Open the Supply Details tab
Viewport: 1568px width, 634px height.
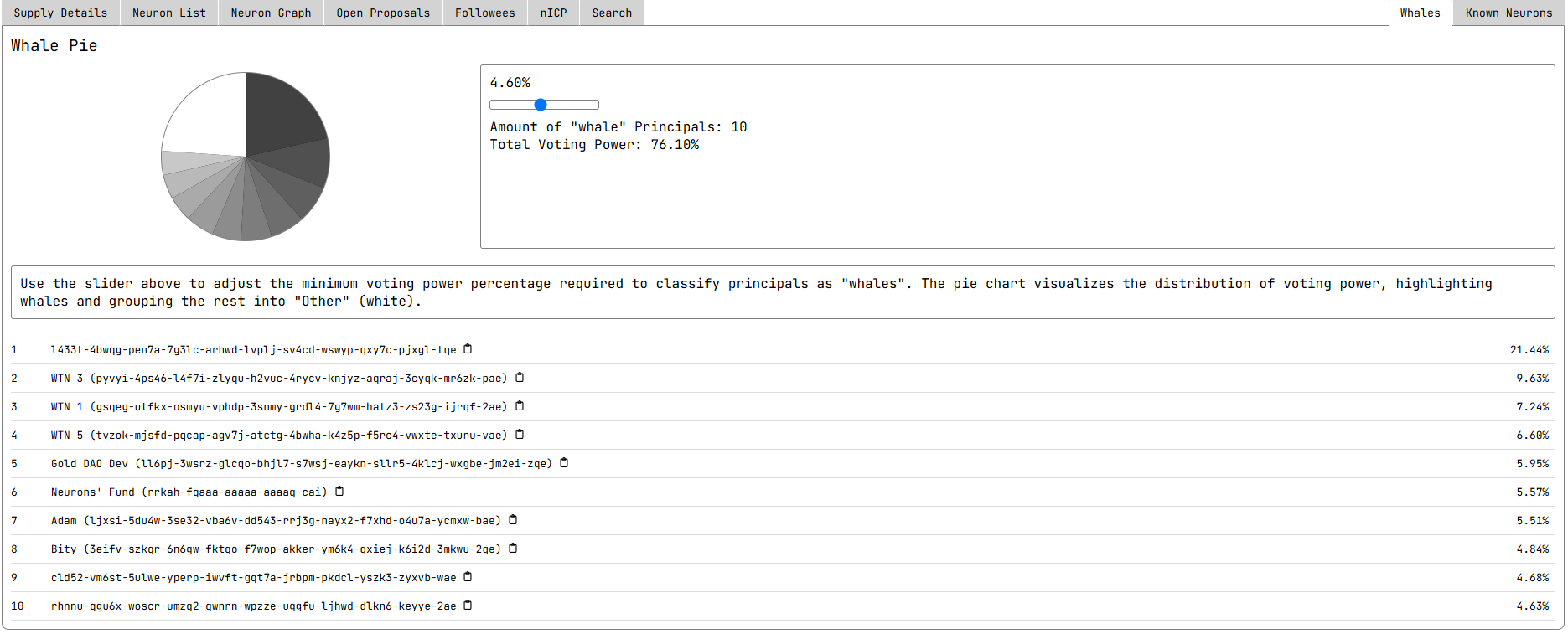pos(60,13)
